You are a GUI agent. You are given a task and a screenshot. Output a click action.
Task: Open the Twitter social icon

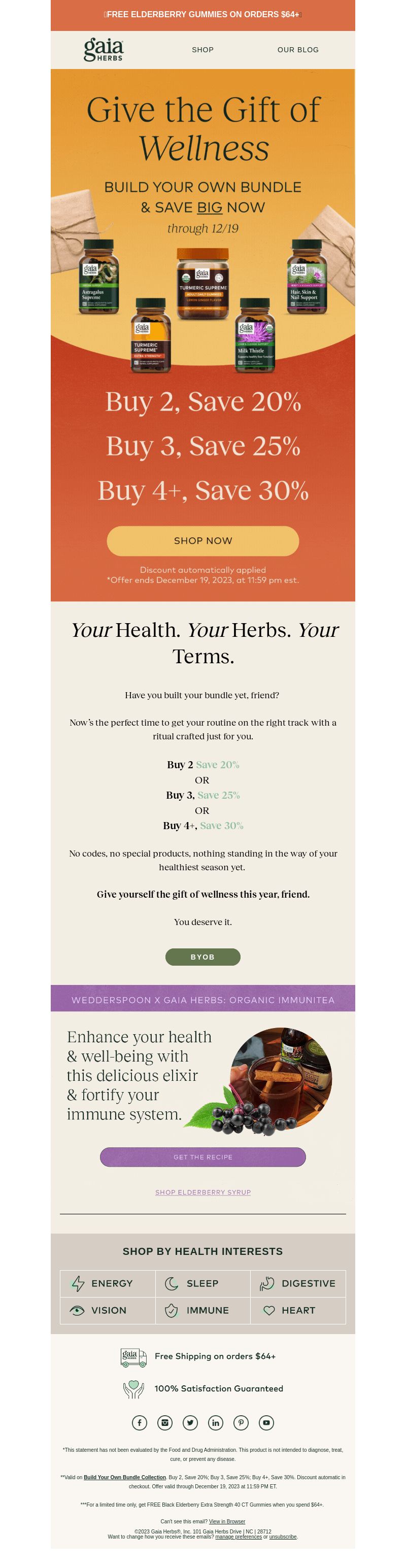click(190, 1422)
